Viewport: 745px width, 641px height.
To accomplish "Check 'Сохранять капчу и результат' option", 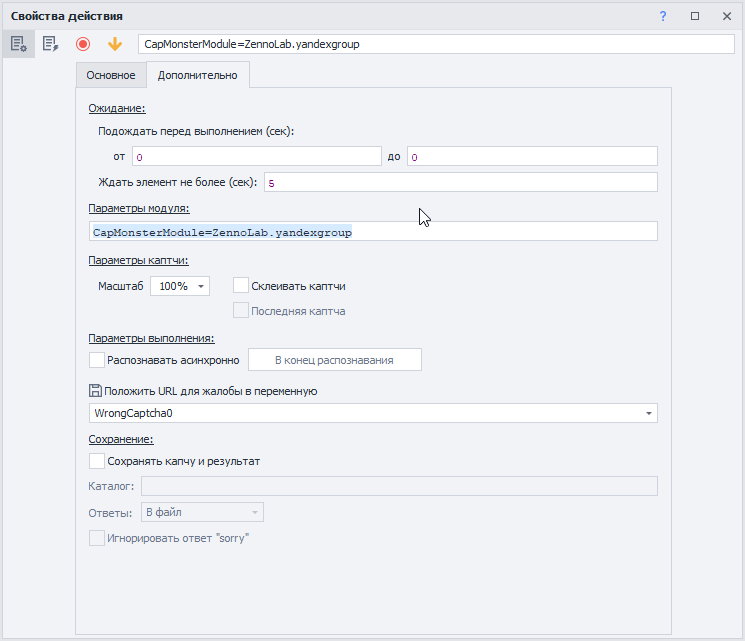I will pyautogui.click(x=97, y=461).
